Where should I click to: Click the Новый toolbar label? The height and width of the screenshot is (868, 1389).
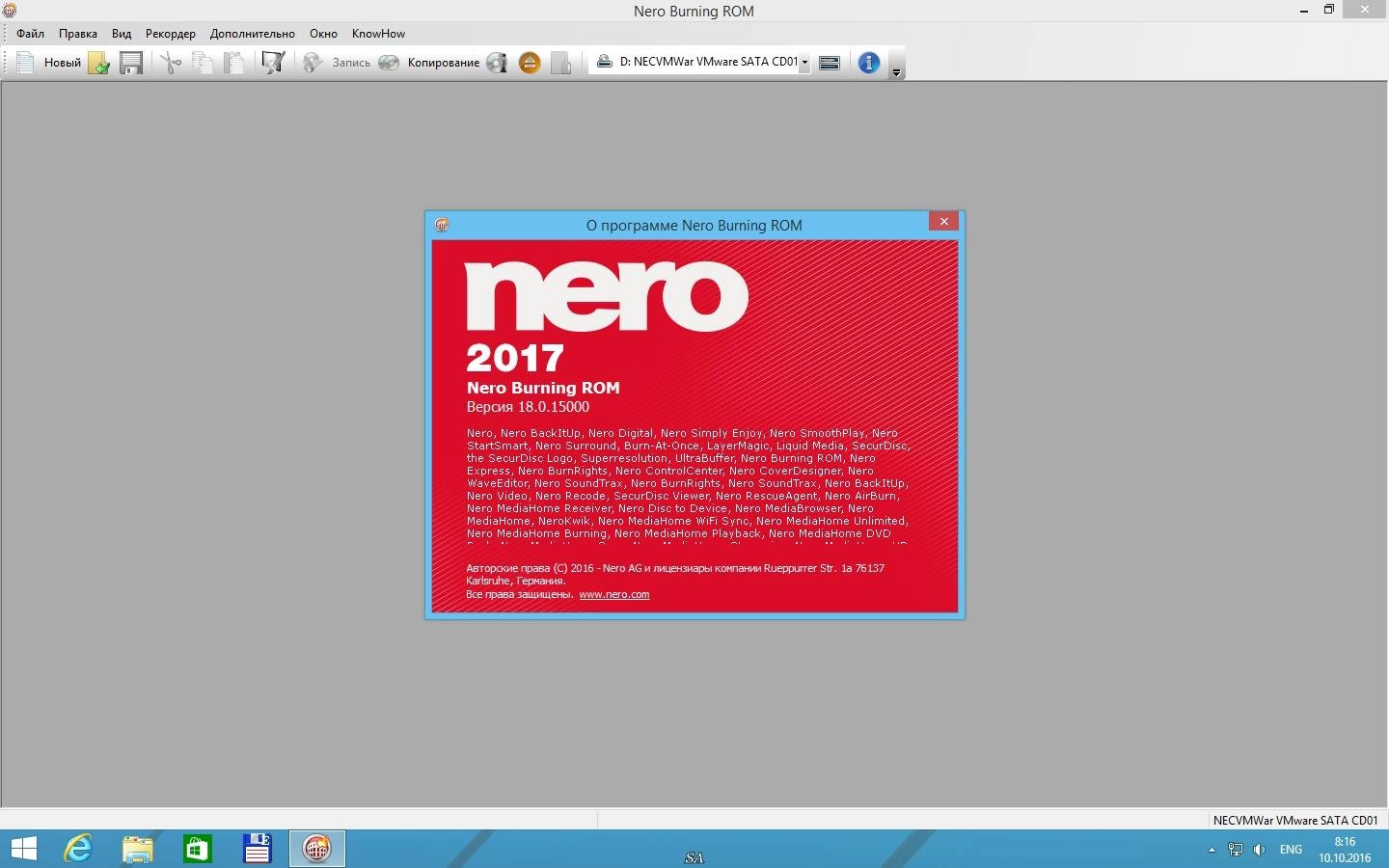point(63,63)
